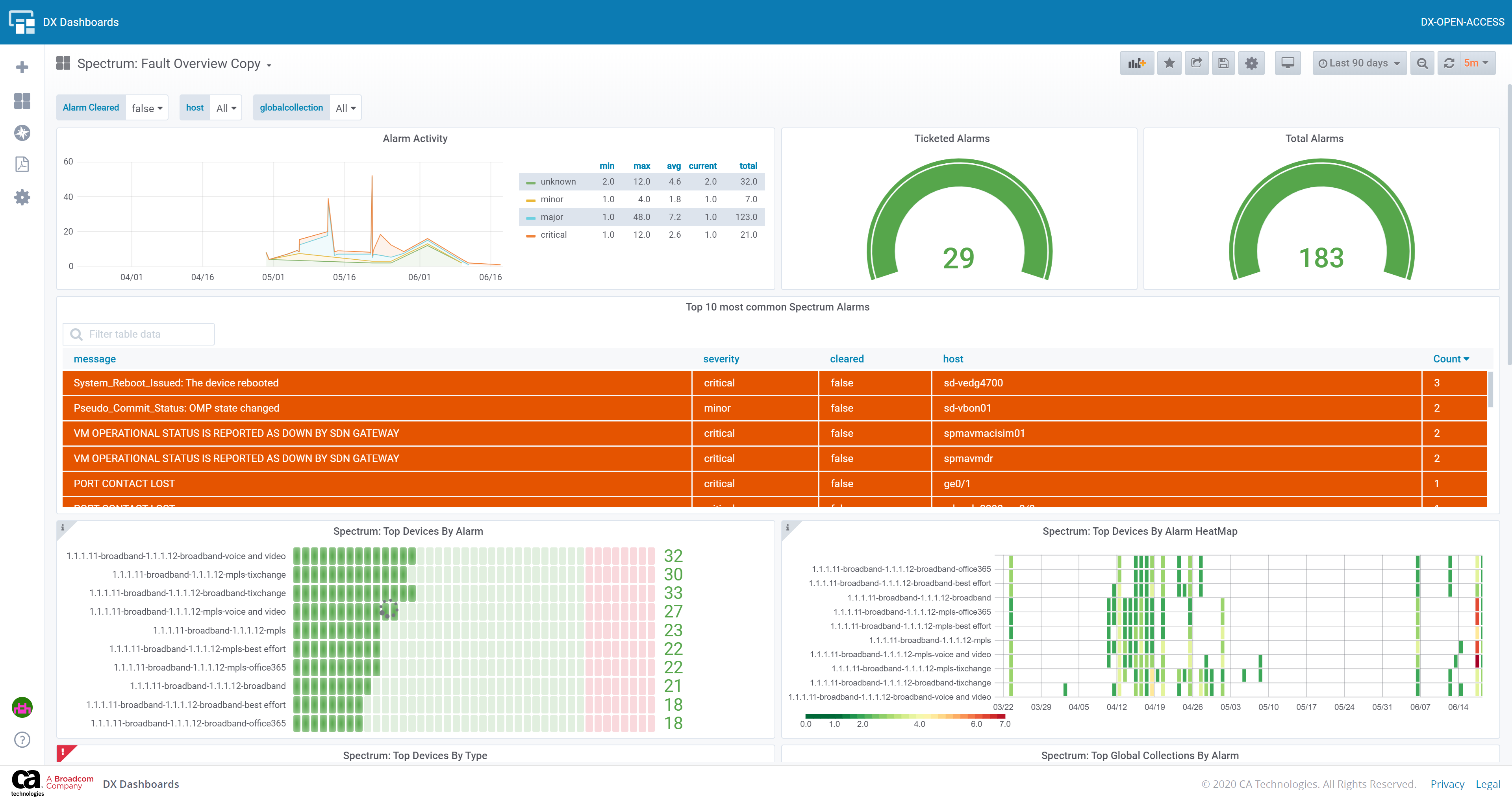The height and width of the screenshot is (802, 1512).
Task: Open the Help question mark icon
Action: click(22, 740)
